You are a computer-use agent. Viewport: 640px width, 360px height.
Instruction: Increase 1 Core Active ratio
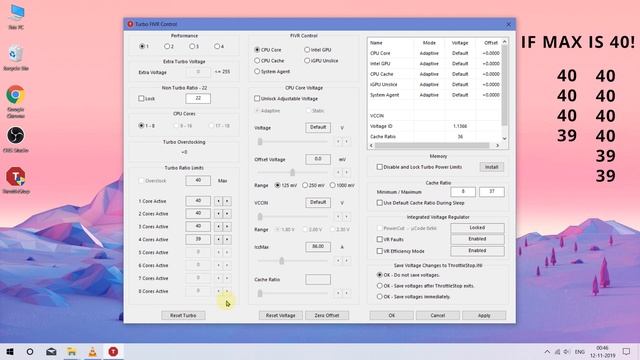[227, 201]
